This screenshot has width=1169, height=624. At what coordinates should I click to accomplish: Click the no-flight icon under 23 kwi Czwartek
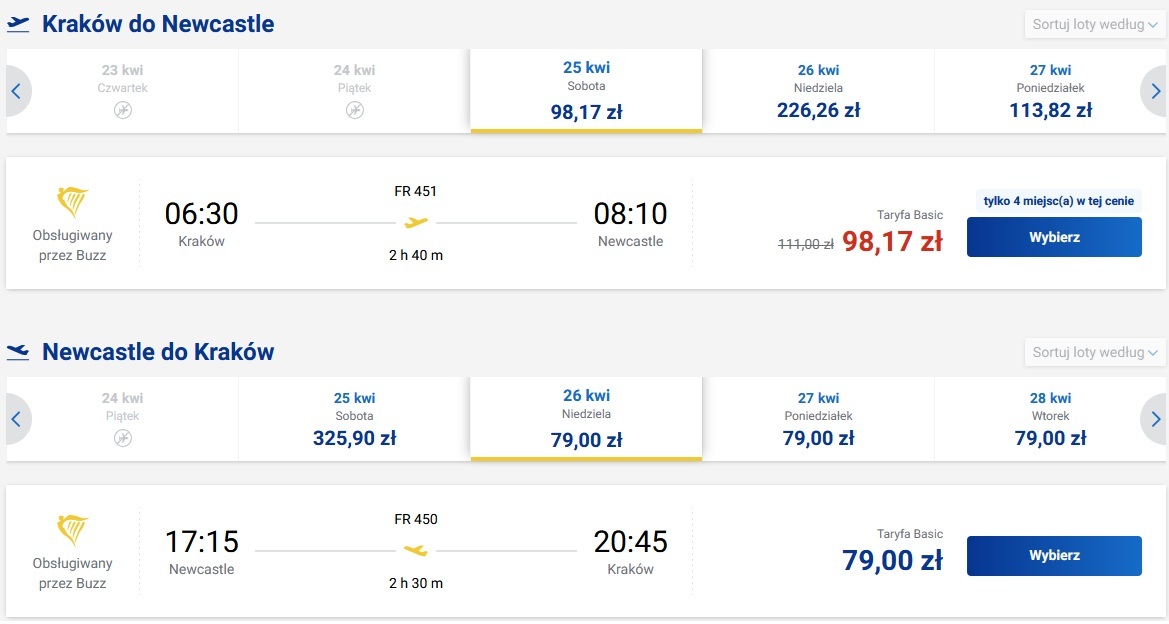[x=123, y=110]
